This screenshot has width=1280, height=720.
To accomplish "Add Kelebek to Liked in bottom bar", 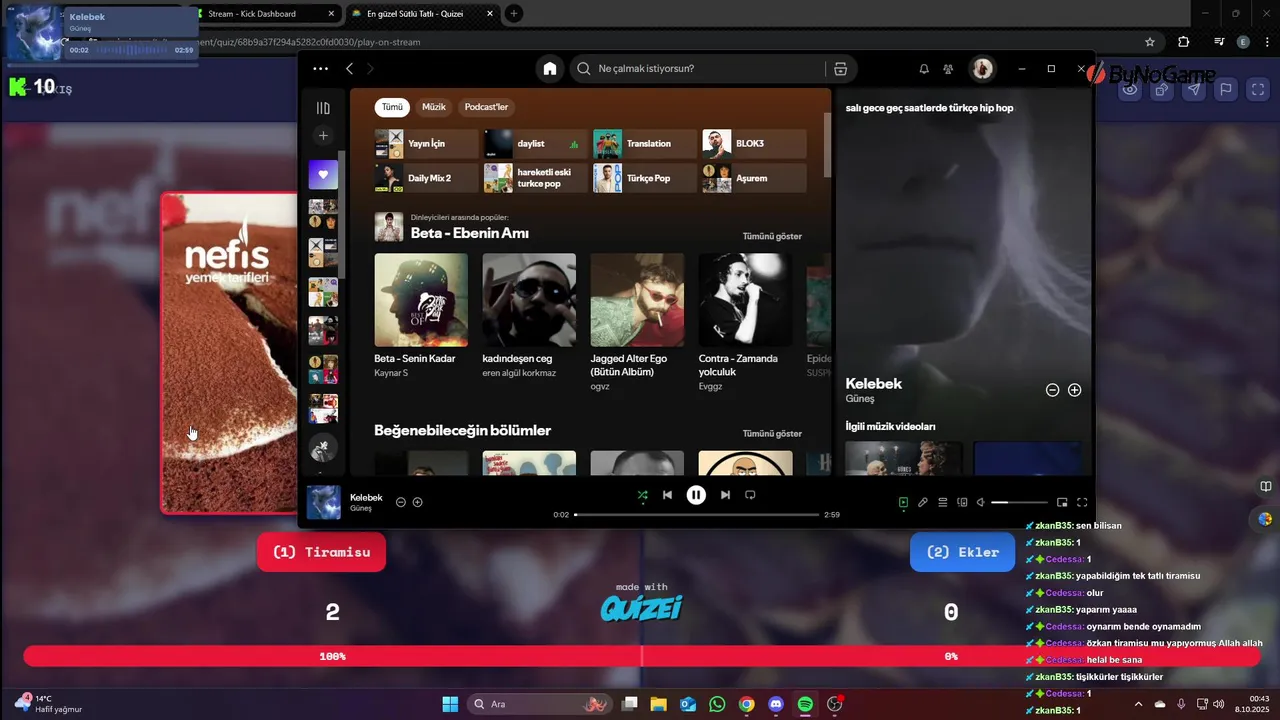I will (418, 502).
